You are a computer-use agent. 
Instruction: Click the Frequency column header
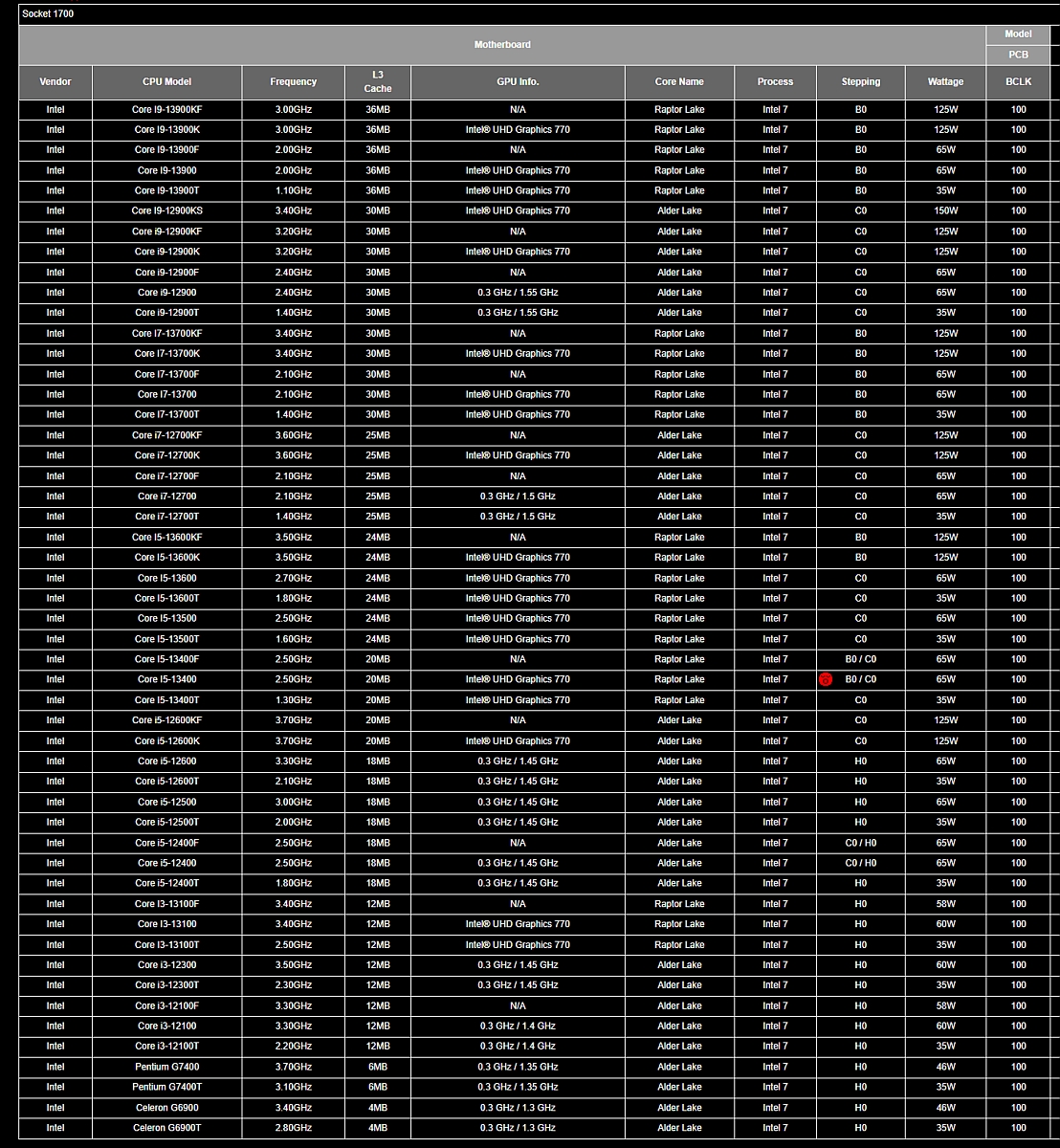294,82
